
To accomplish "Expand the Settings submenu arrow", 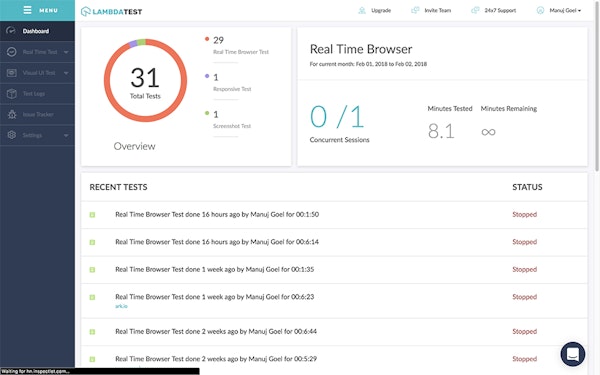I will coord(66,135).
